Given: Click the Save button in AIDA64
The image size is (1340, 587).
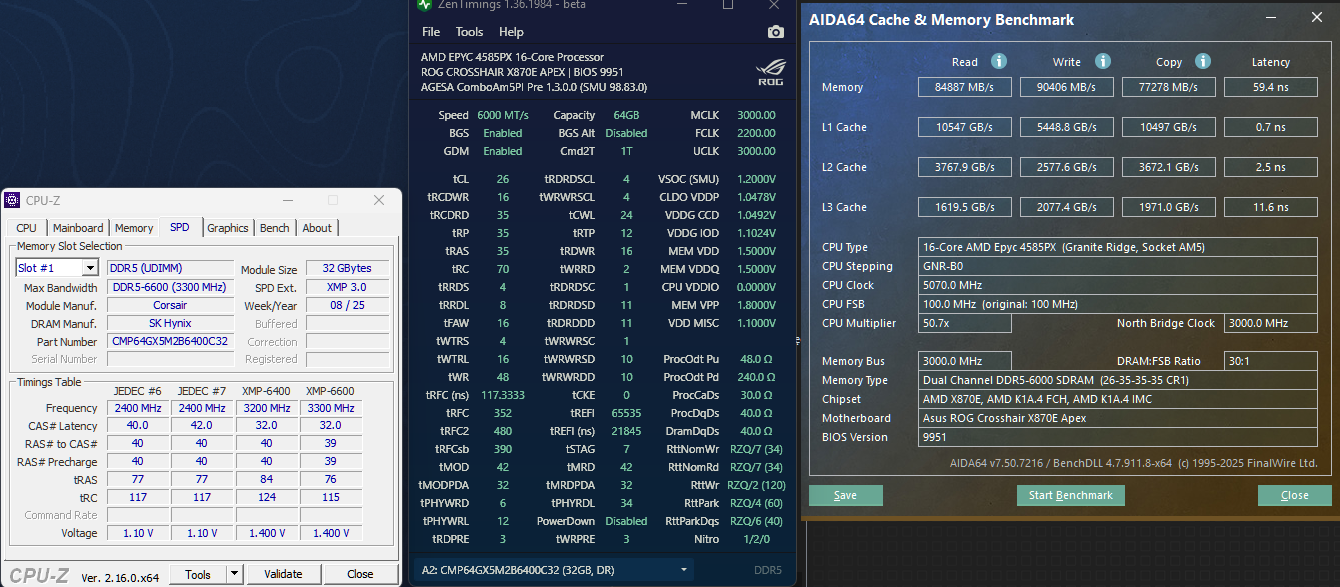Looking at the screenshot, I should pos(845,495).
